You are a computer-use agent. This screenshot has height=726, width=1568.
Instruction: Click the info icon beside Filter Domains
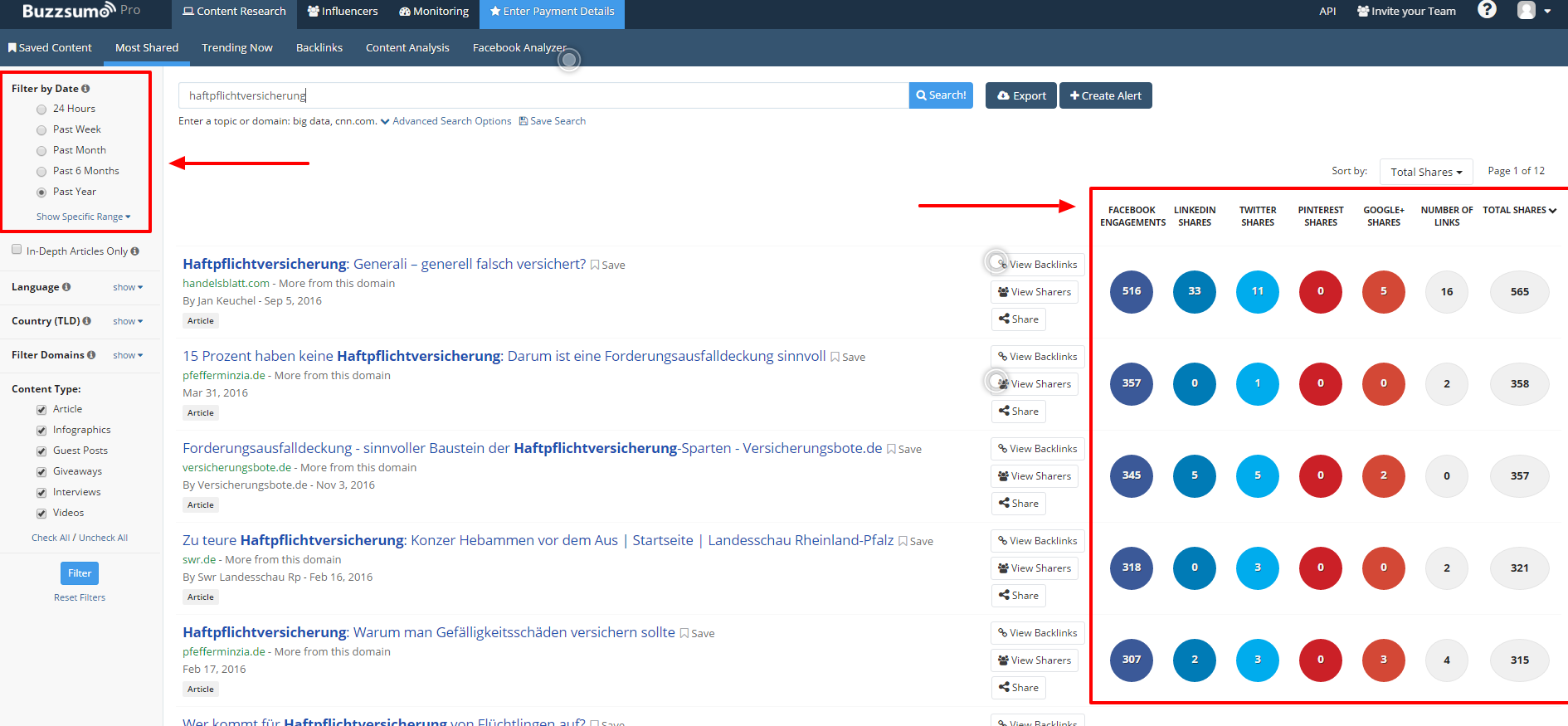(91, 355)
